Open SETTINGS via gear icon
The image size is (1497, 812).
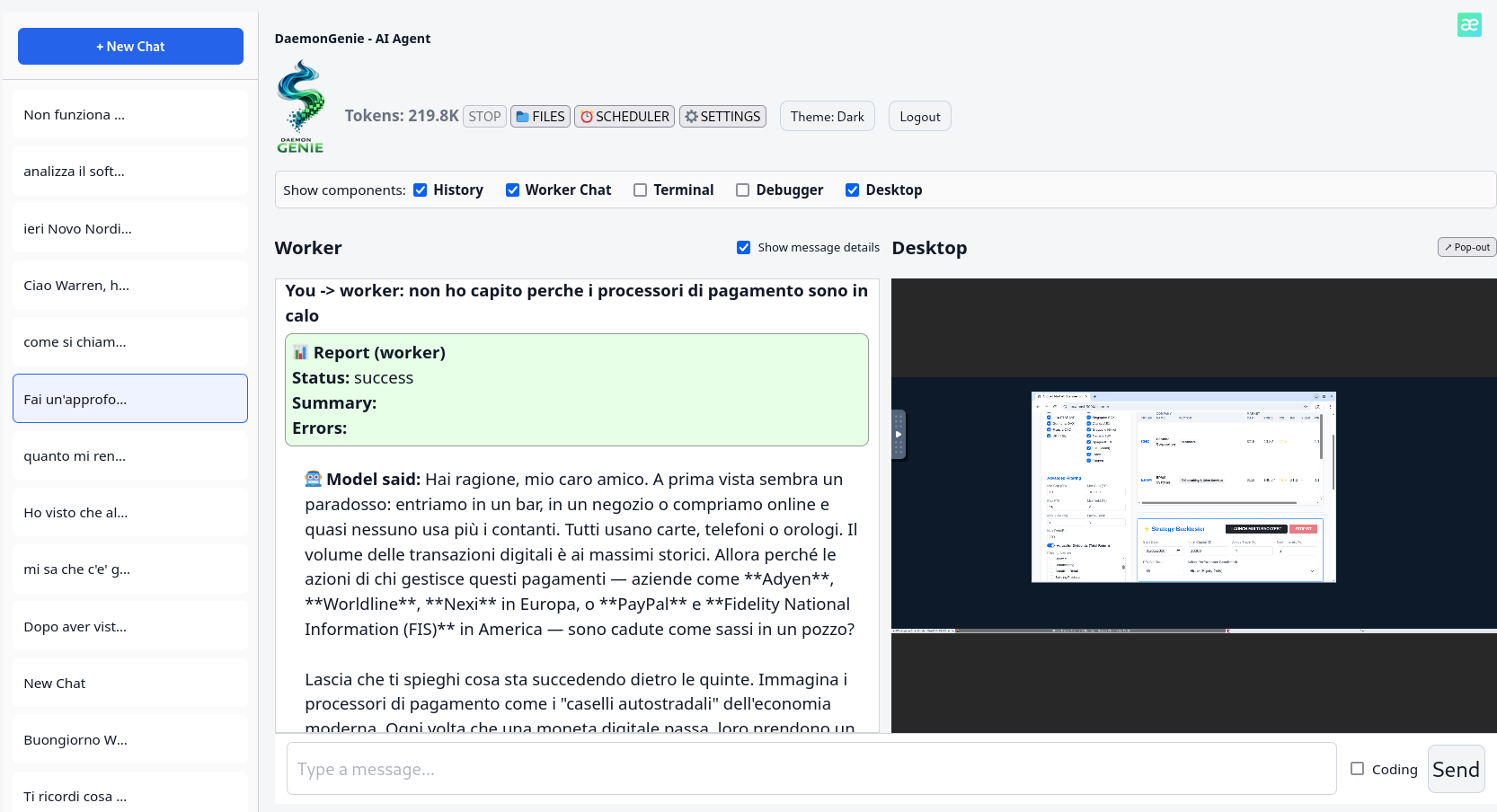coord(722,116)
